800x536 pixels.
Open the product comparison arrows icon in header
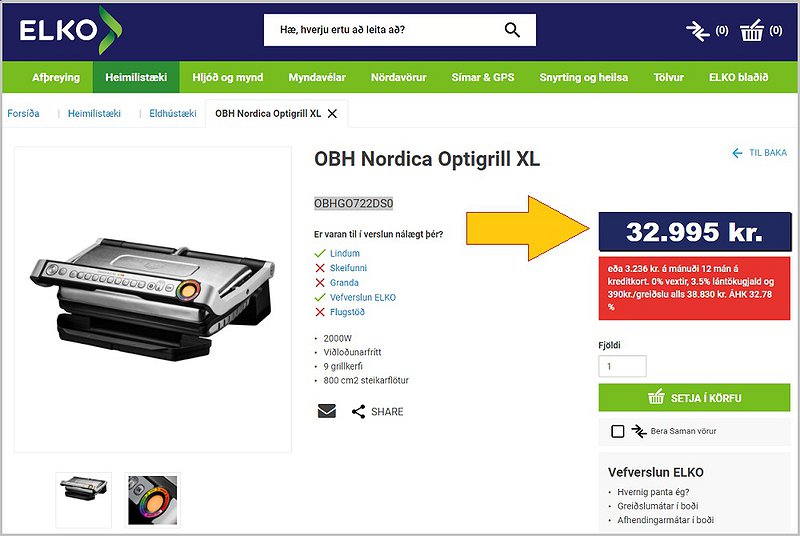click(697, 31)
